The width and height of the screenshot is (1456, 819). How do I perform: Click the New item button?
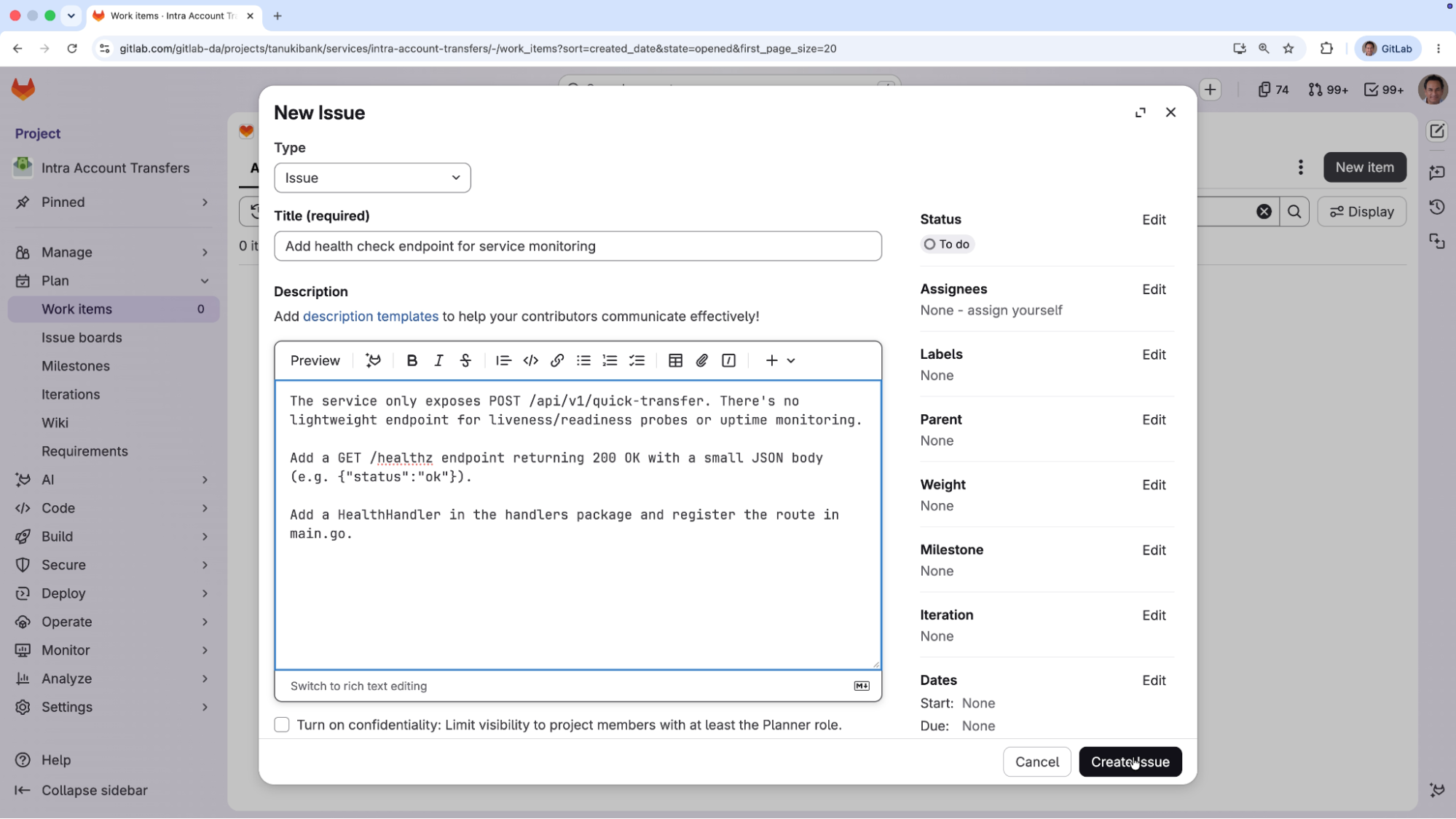(1364, 167)
